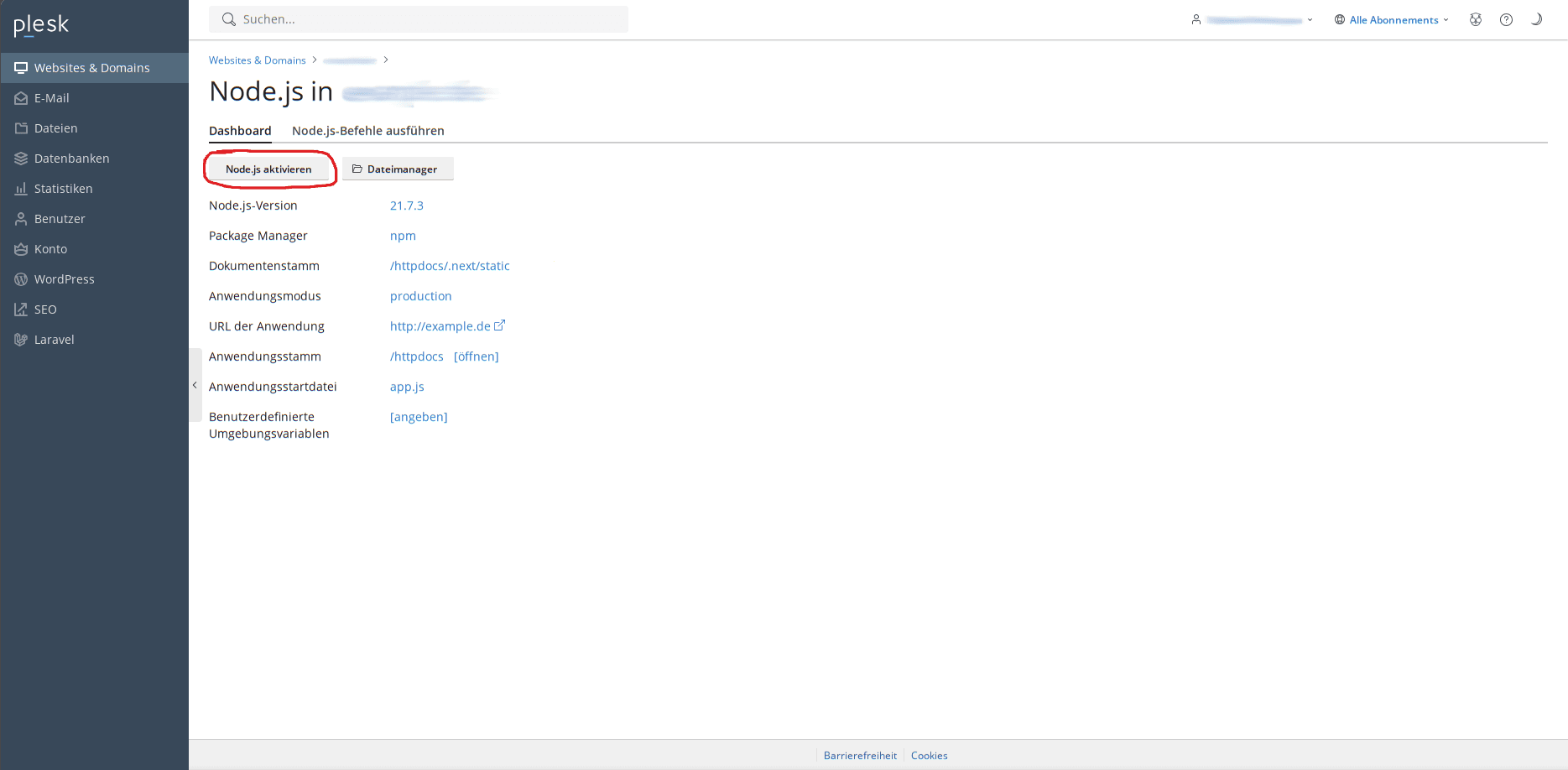Toggle dark mode with moon icon
The image size is (1568, 770).
pos(1536,19)
